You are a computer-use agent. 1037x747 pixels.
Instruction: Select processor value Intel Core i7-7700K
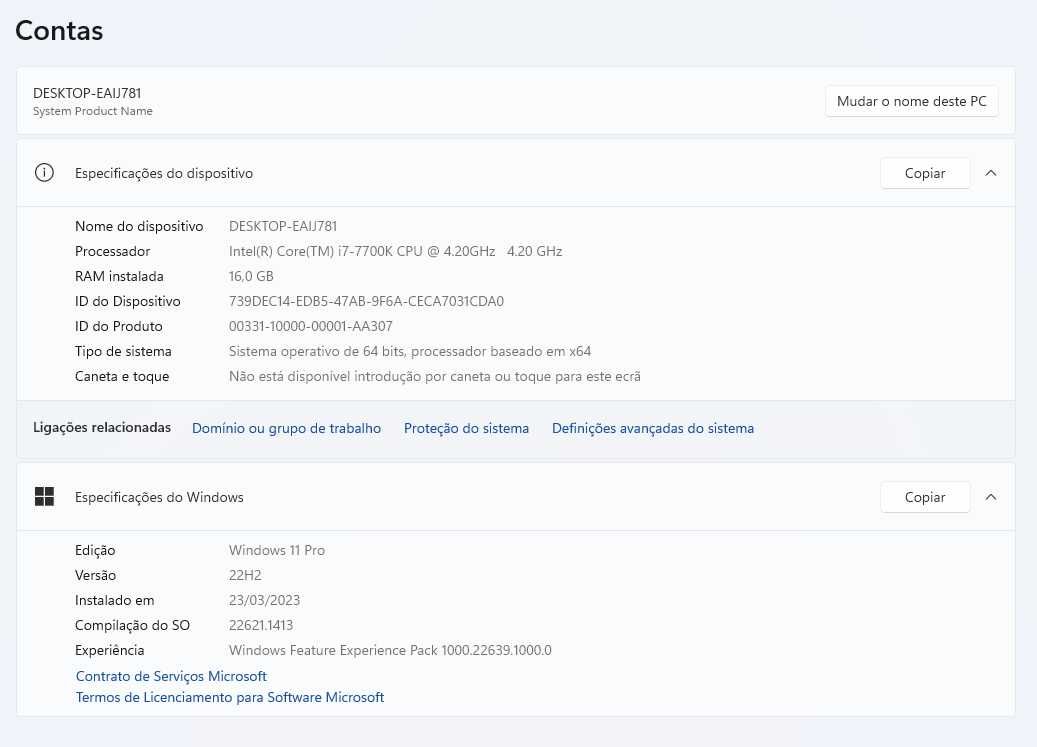pos(395,251)
